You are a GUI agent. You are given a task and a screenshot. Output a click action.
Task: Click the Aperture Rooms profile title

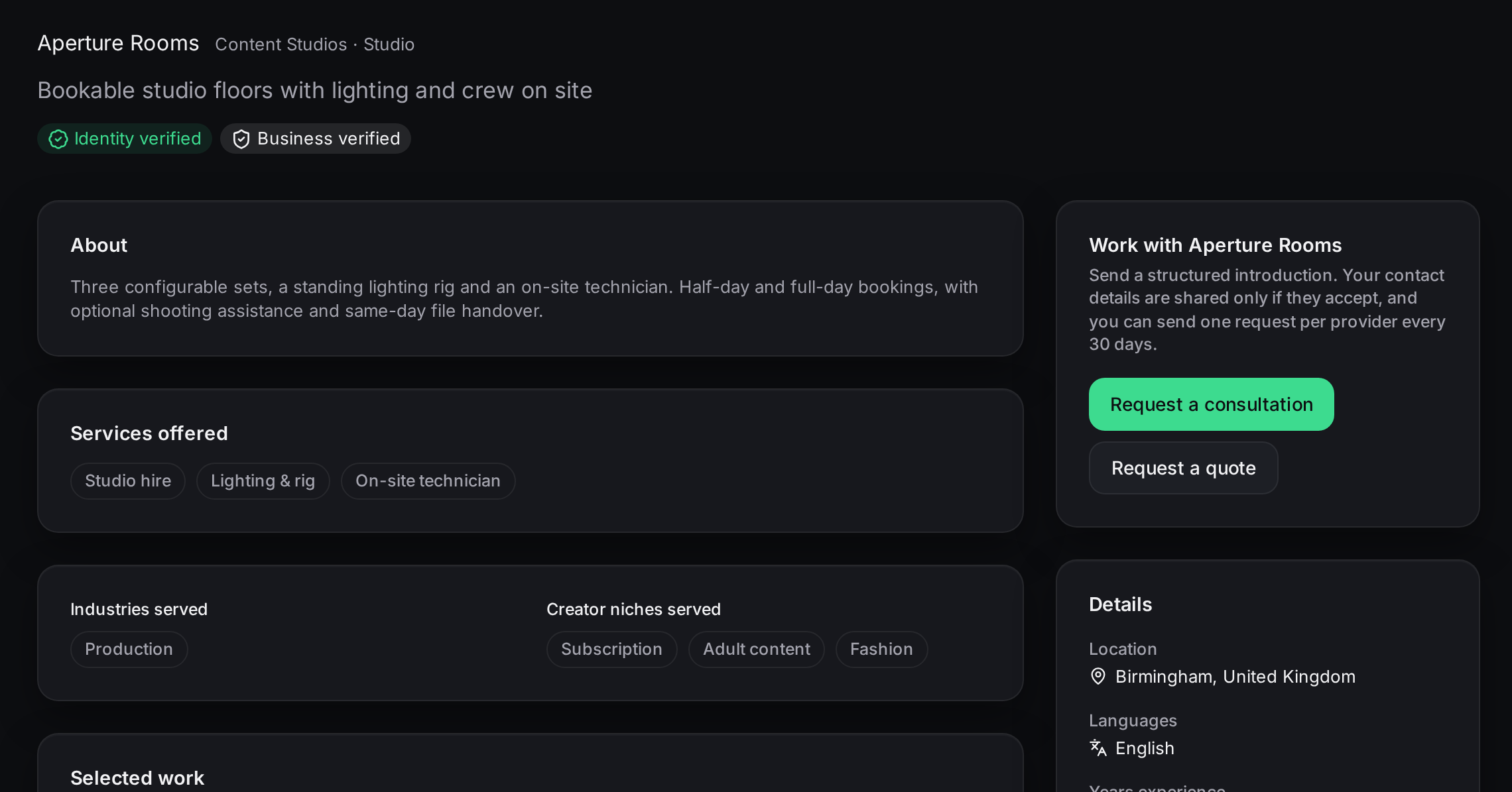[x=118, y=43]
